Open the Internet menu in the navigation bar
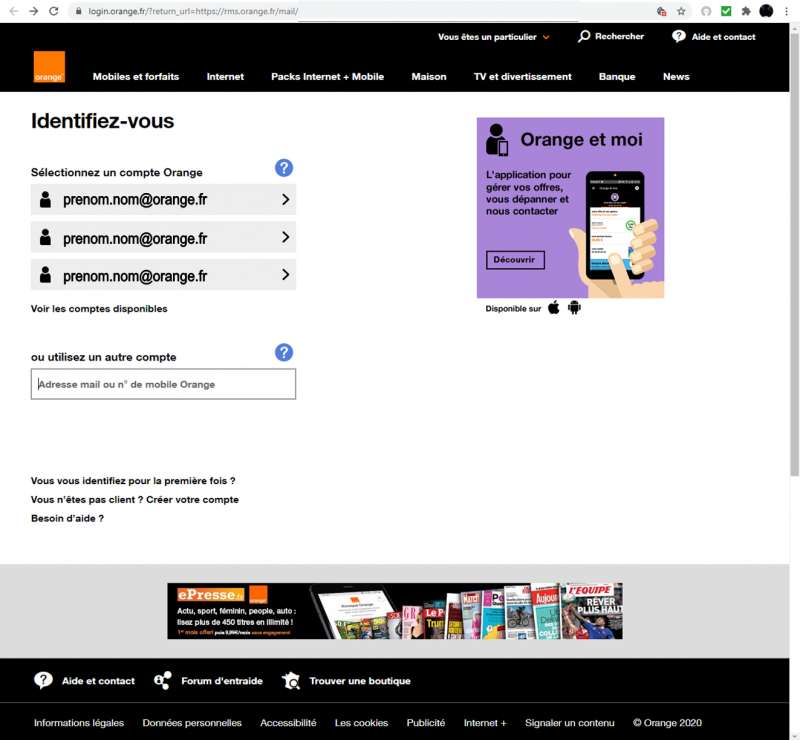Viewport: 800px width, 740px height. click(x=225, y=77)
